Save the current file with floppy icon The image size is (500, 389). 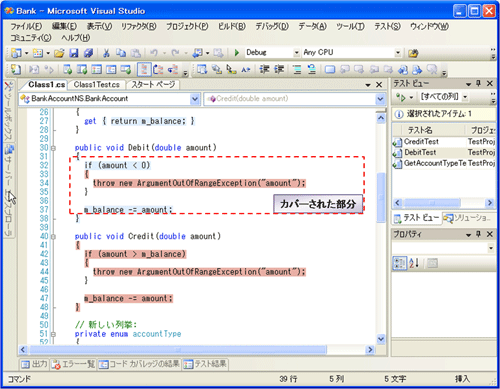tap(74, 53)
